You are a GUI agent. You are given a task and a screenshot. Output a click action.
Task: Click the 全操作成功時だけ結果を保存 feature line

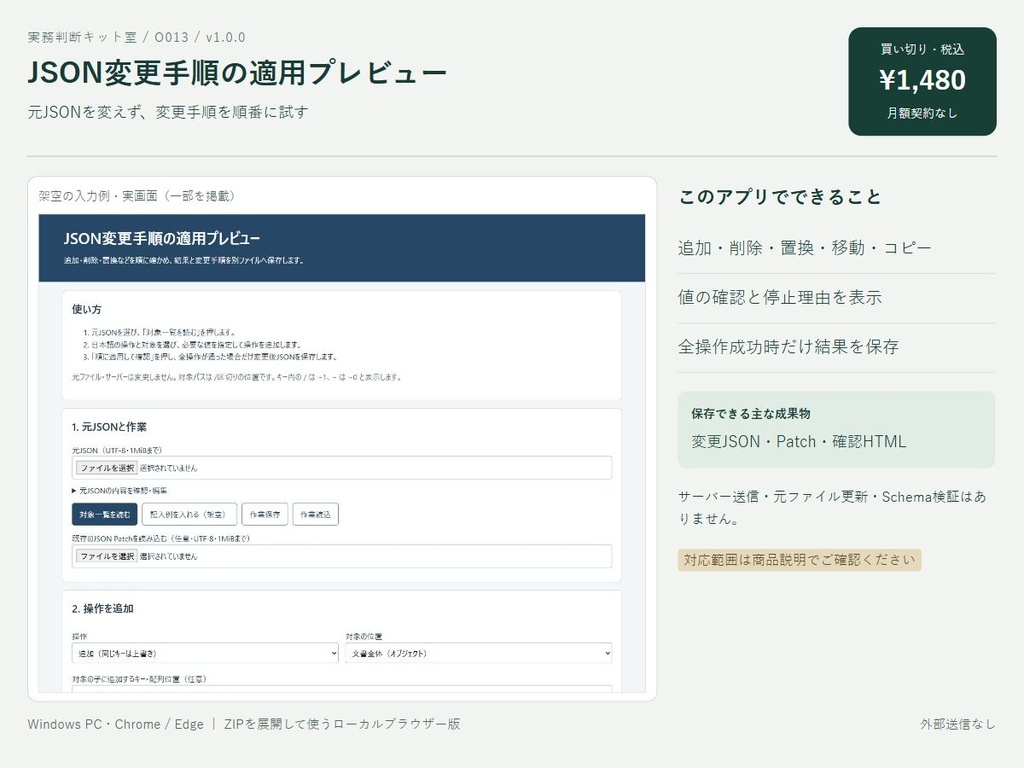(788, 347)
